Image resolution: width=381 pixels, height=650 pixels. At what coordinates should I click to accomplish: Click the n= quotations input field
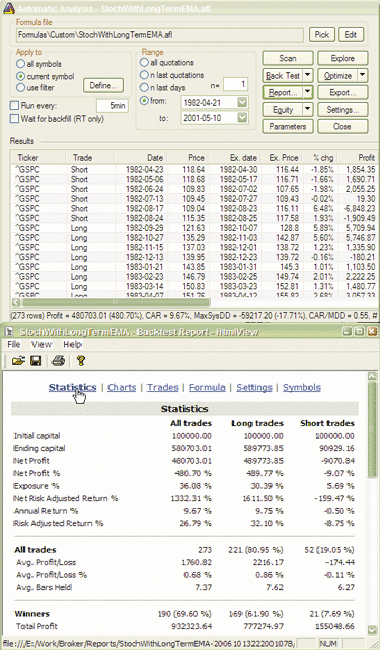coord(235,85)
